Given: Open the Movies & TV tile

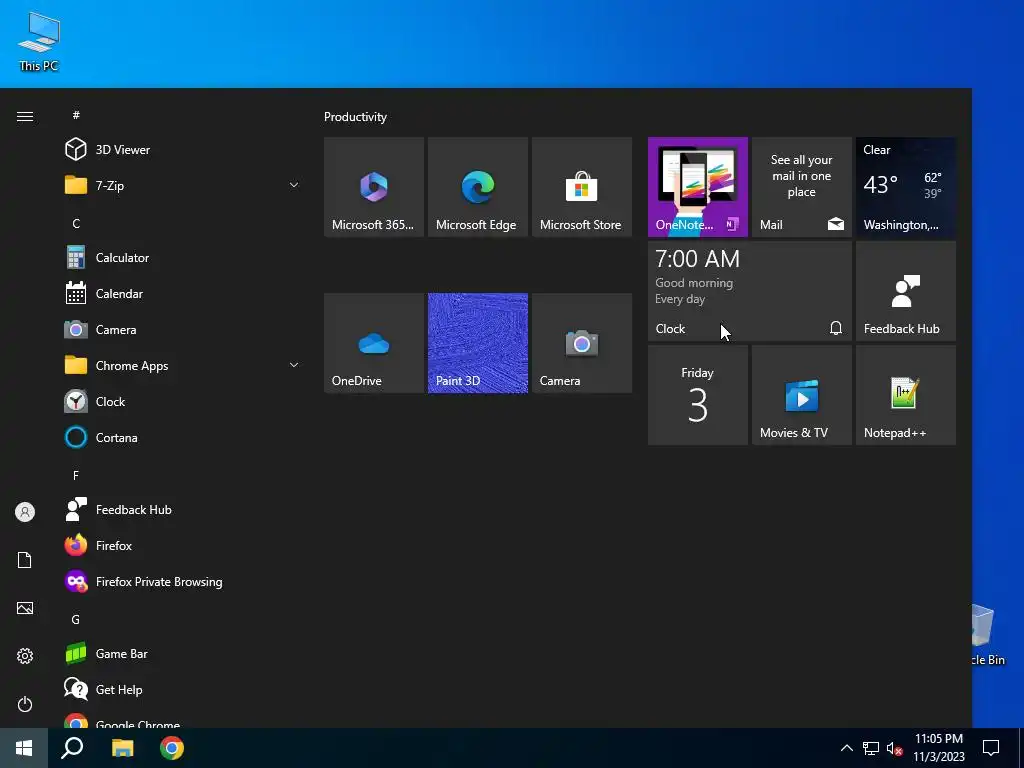Looking at the screenshot, I should point(802,395).
